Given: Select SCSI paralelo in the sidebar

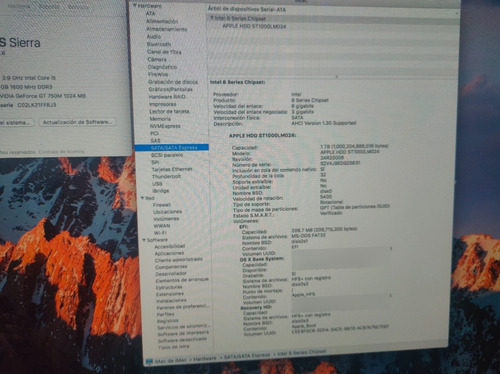Looking at the screenshot, I should click(x=167, y=155).
